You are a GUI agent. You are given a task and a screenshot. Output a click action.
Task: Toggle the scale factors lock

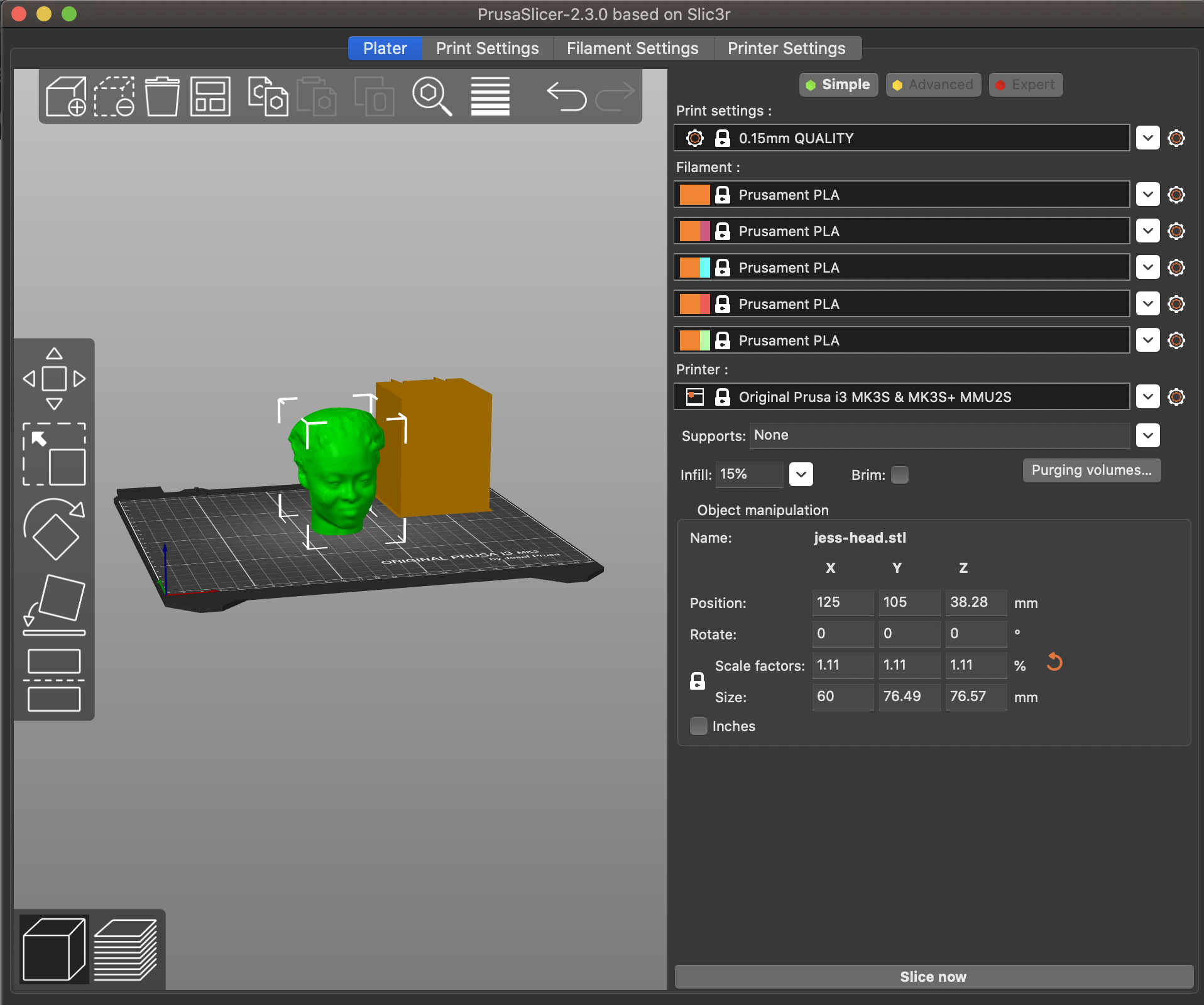(x=698, y=681)
